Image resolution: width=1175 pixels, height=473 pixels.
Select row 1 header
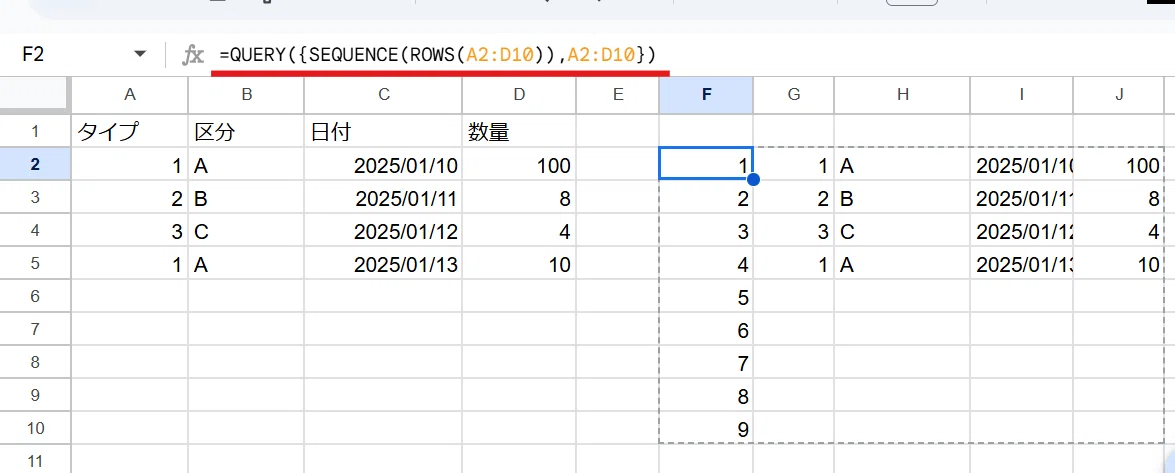[x=35, y=132]
